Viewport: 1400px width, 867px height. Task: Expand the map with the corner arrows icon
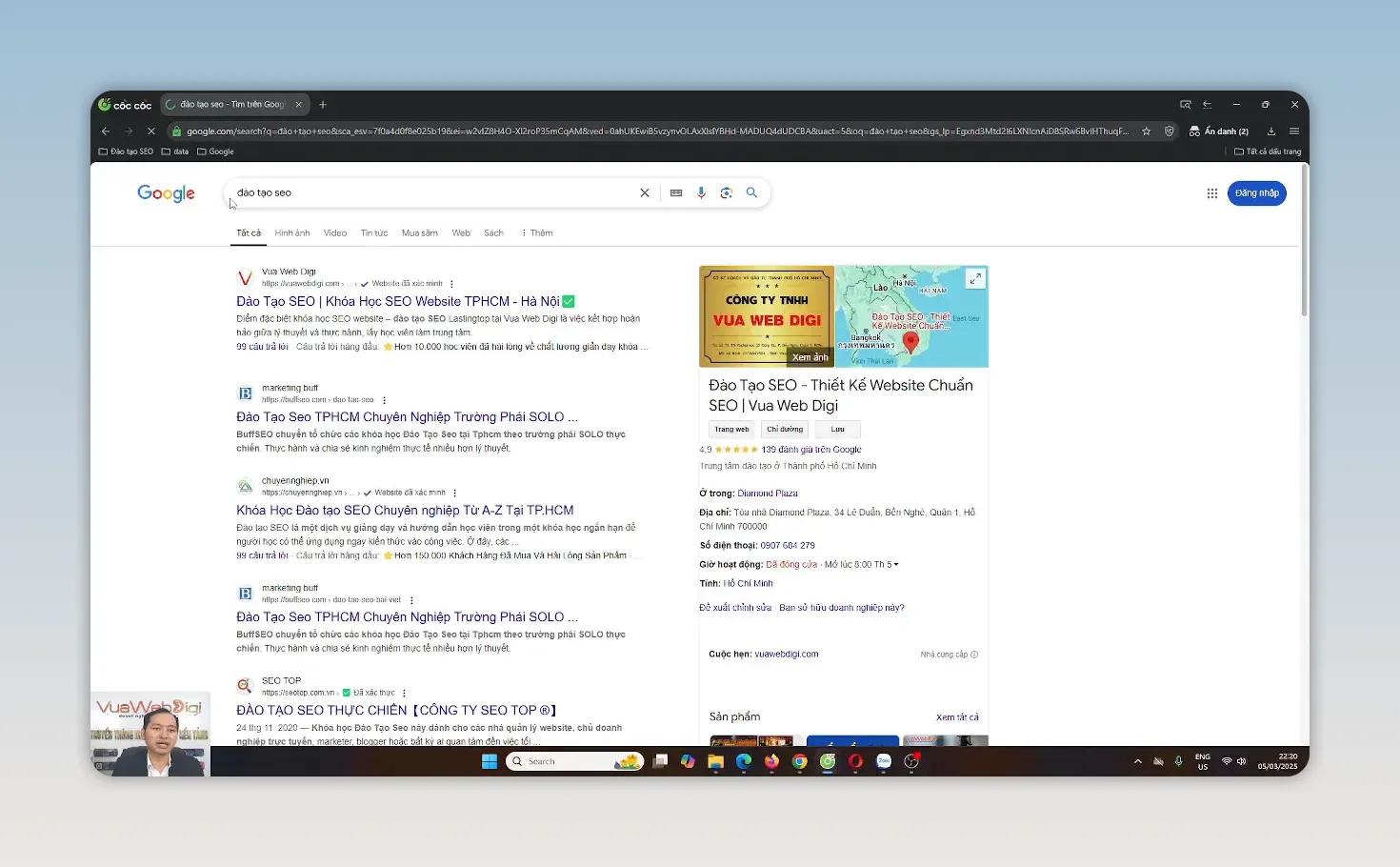(x=975, y=278)
